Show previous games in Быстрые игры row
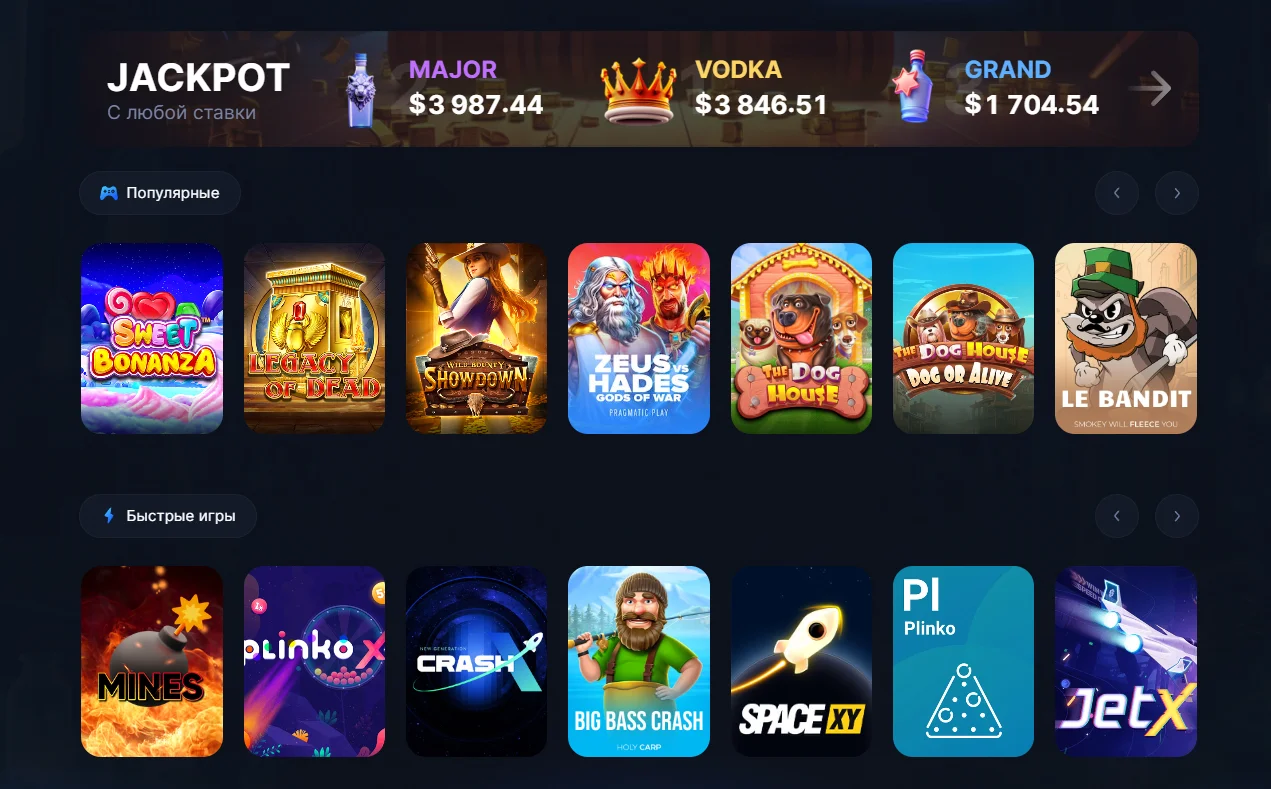This screenshot has height=789, width=1271. [1117, 516]
